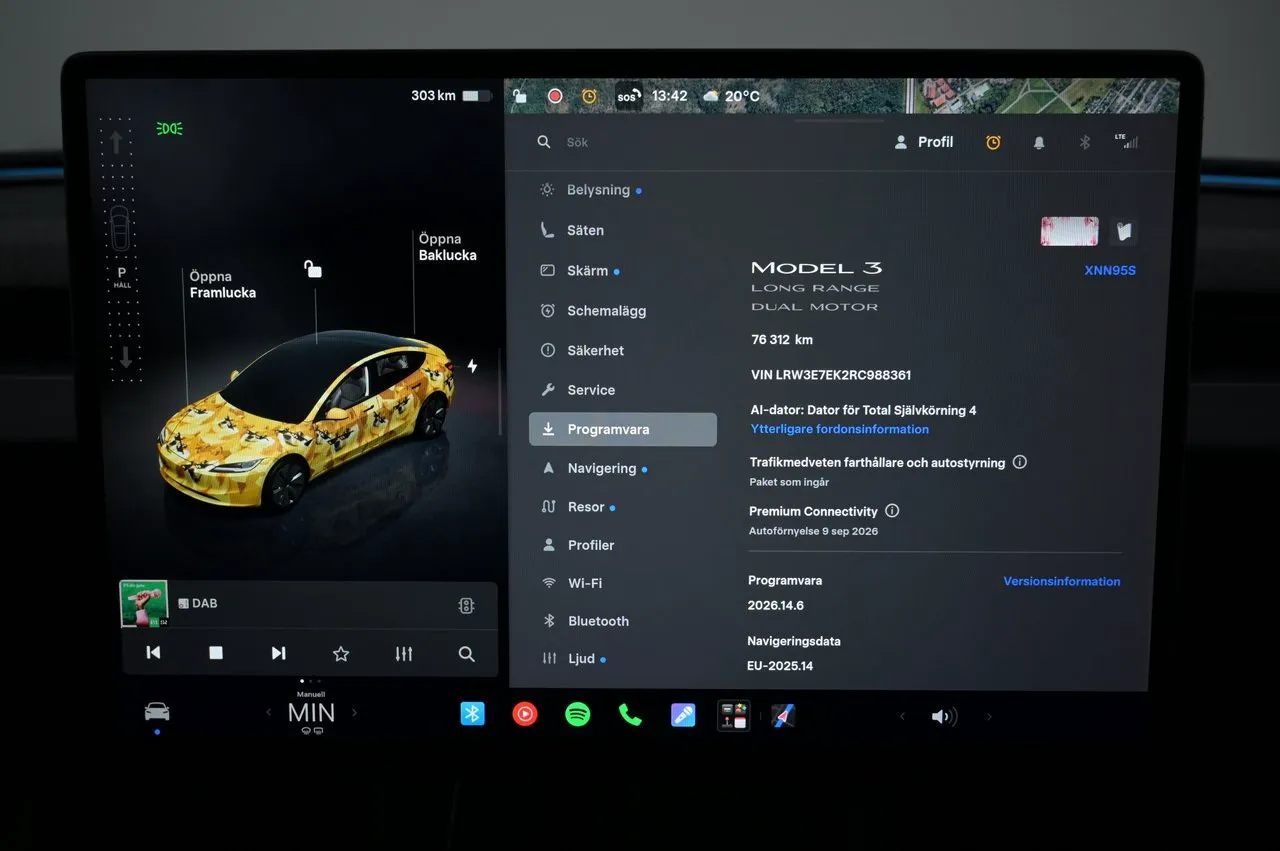Image resolution: width=1280 pixels, height=851 pixels.
Task: Launch the navigation arrow app in the dock
Action: 783,716
